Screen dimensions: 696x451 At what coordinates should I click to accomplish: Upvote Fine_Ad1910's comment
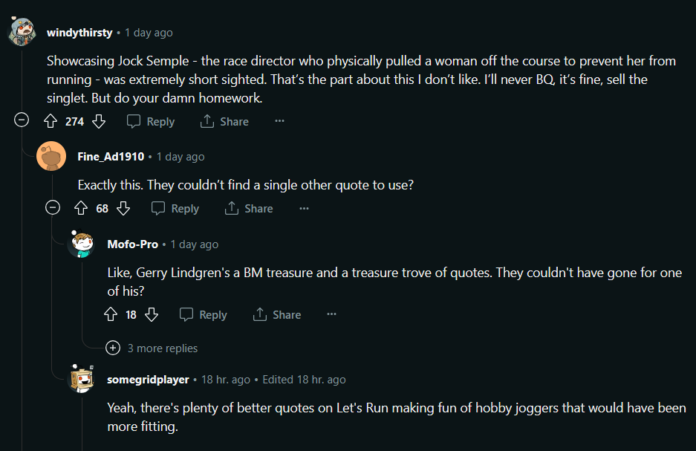tap(82, 208)
